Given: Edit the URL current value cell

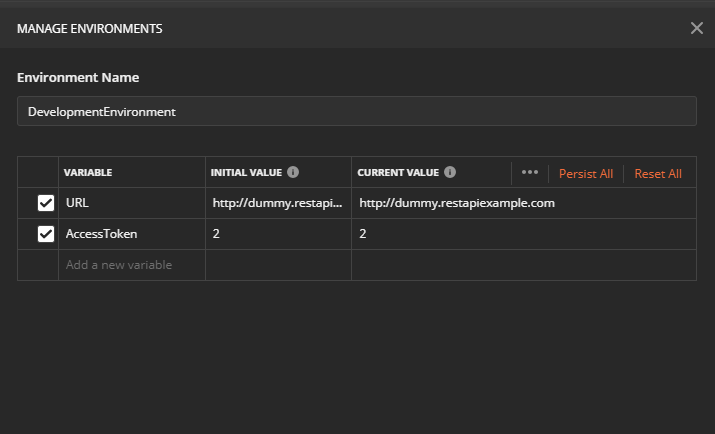Looking at the screenshot, I should click(522, 203).
